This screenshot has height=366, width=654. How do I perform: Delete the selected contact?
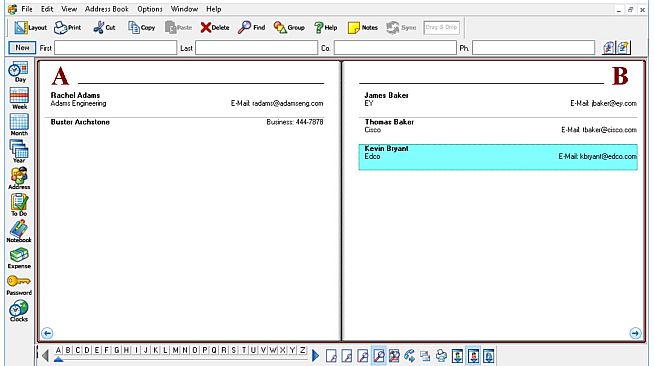tap(215, 28)
